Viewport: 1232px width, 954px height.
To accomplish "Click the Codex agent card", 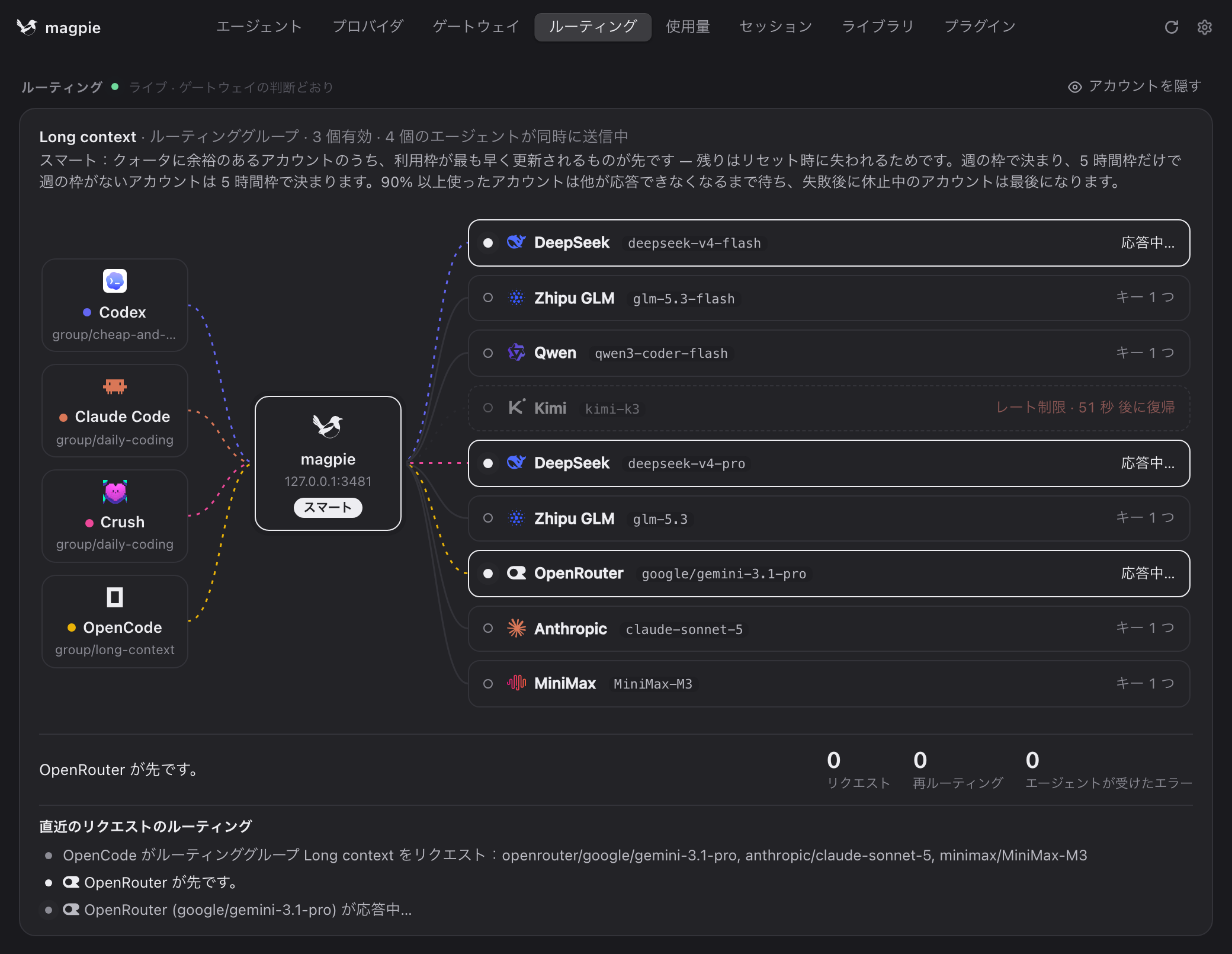I will pyautogui.click(x=115, y=305).
